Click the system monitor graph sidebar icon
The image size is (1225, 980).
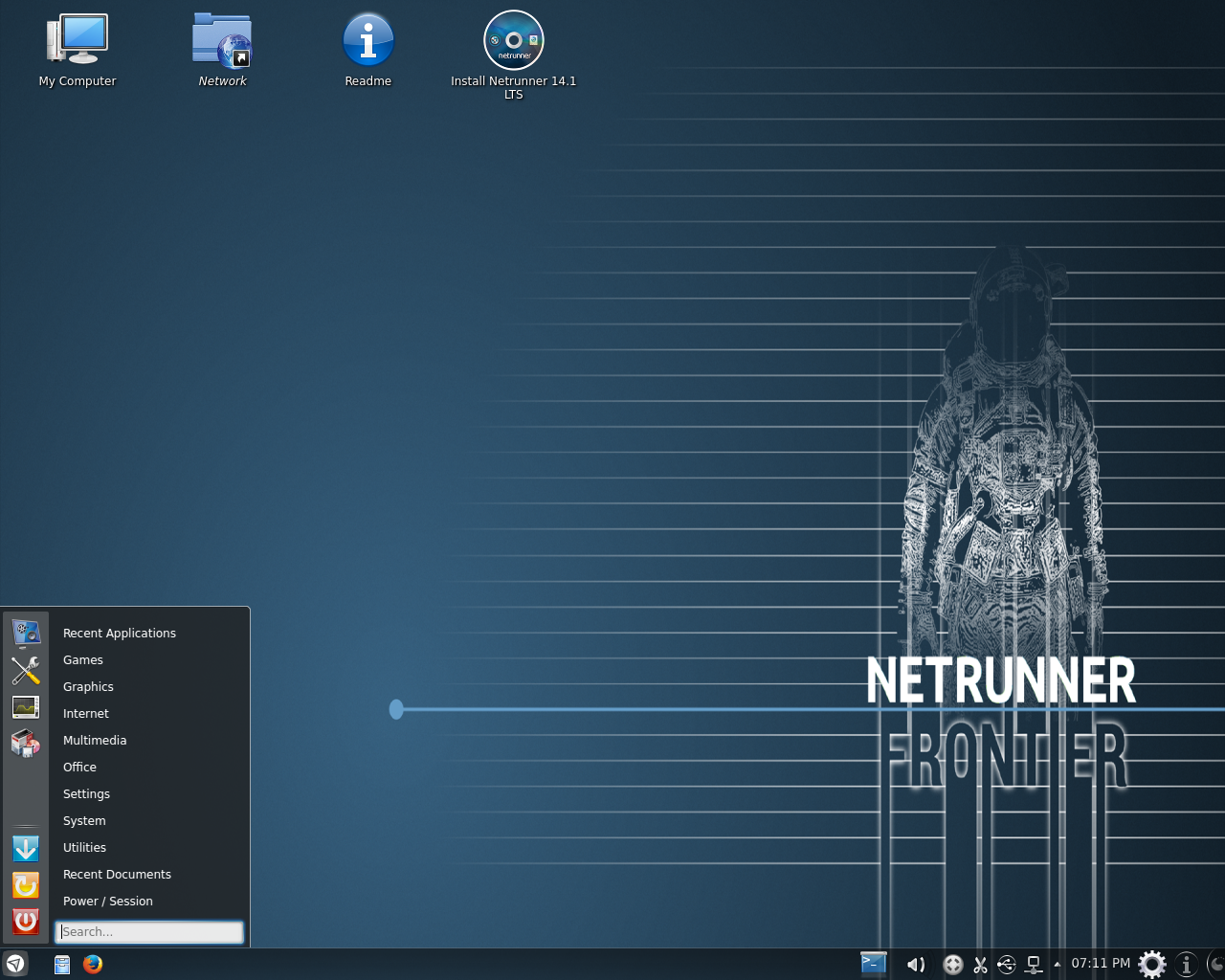pyautogui.click(x=26, y=707)
